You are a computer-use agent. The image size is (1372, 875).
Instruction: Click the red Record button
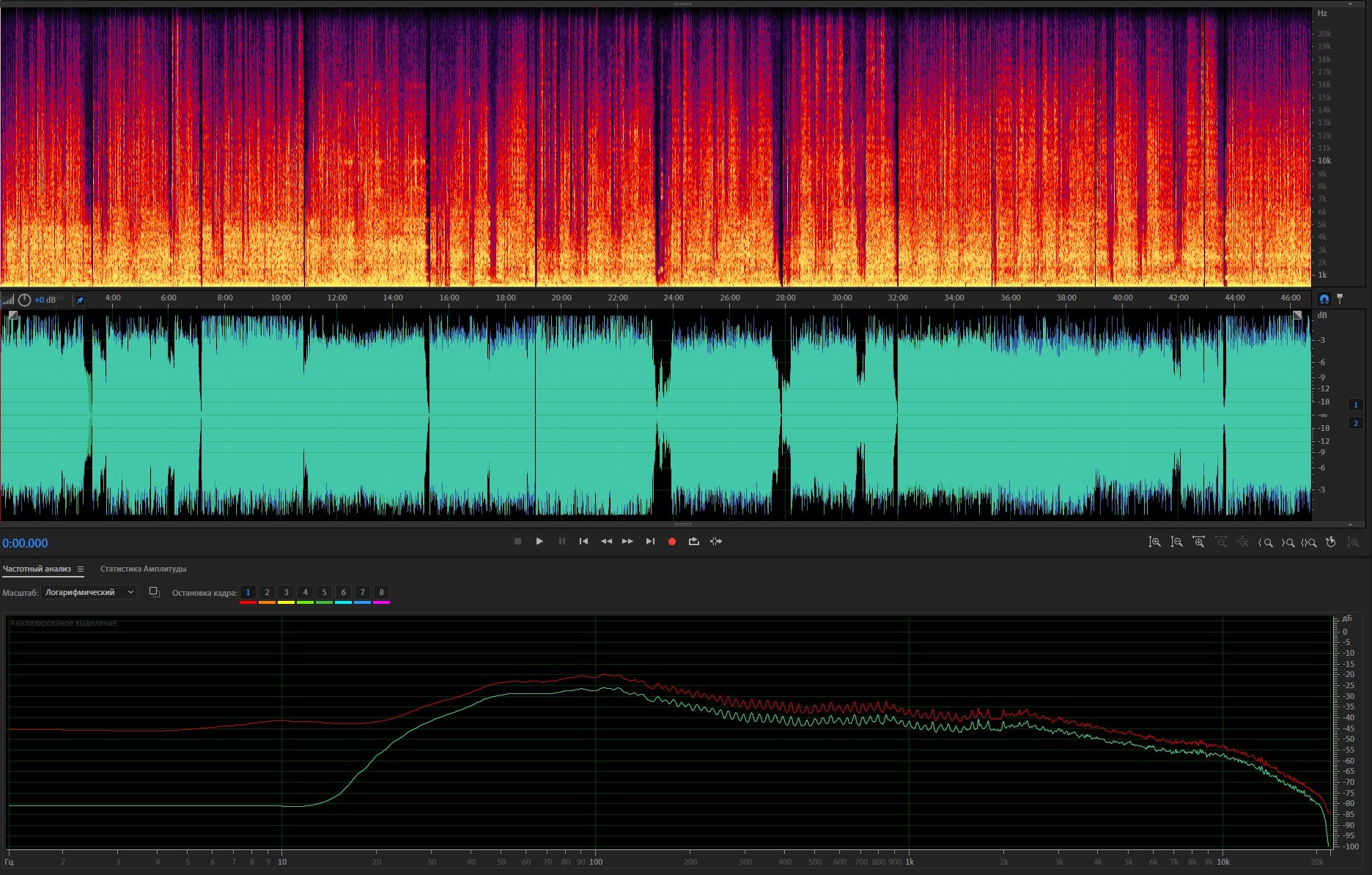point(671,542)
